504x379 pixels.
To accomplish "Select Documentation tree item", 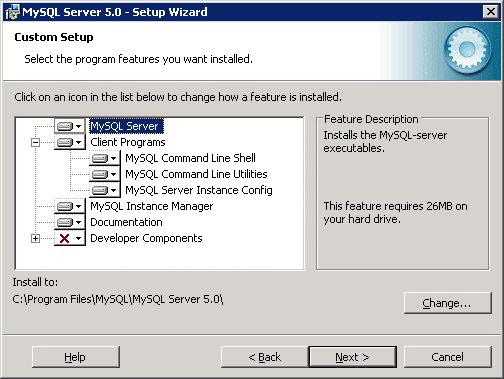I will point(126,222).
